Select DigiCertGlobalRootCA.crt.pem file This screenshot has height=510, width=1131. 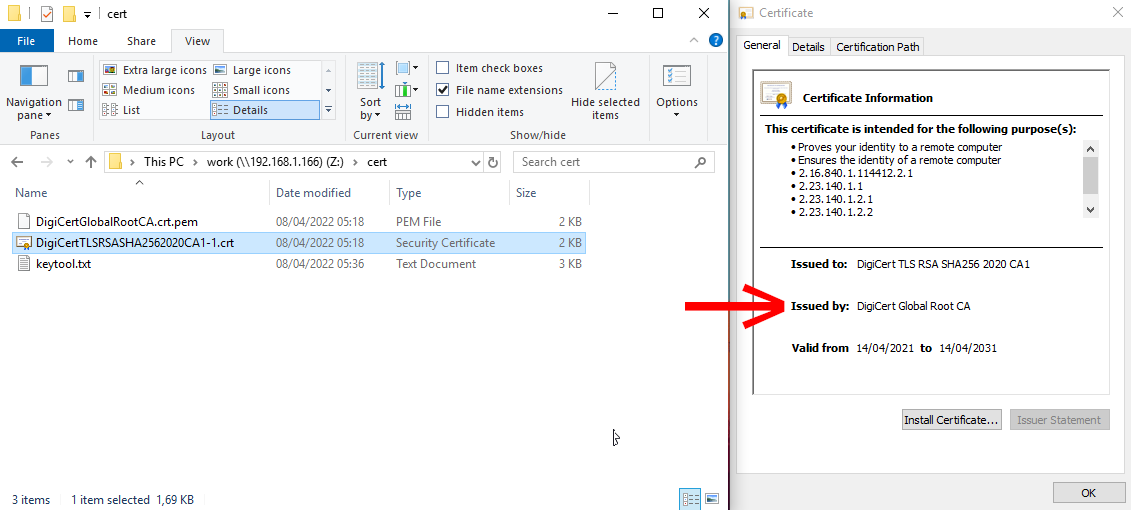299,221
